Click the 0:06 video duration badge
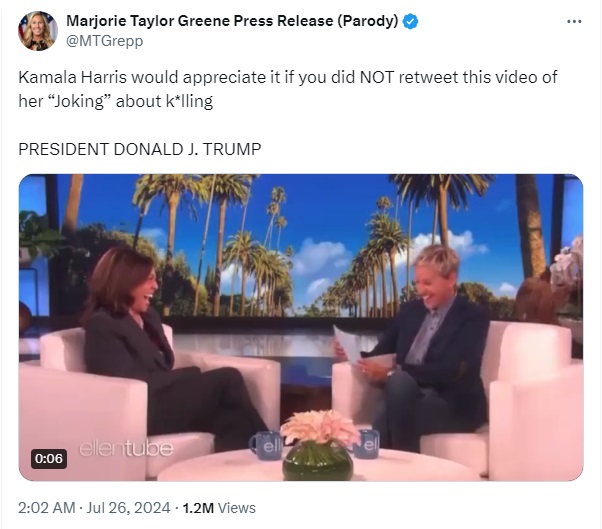Image resolution: width=602 pixels, height=529 pixels. 49,458
